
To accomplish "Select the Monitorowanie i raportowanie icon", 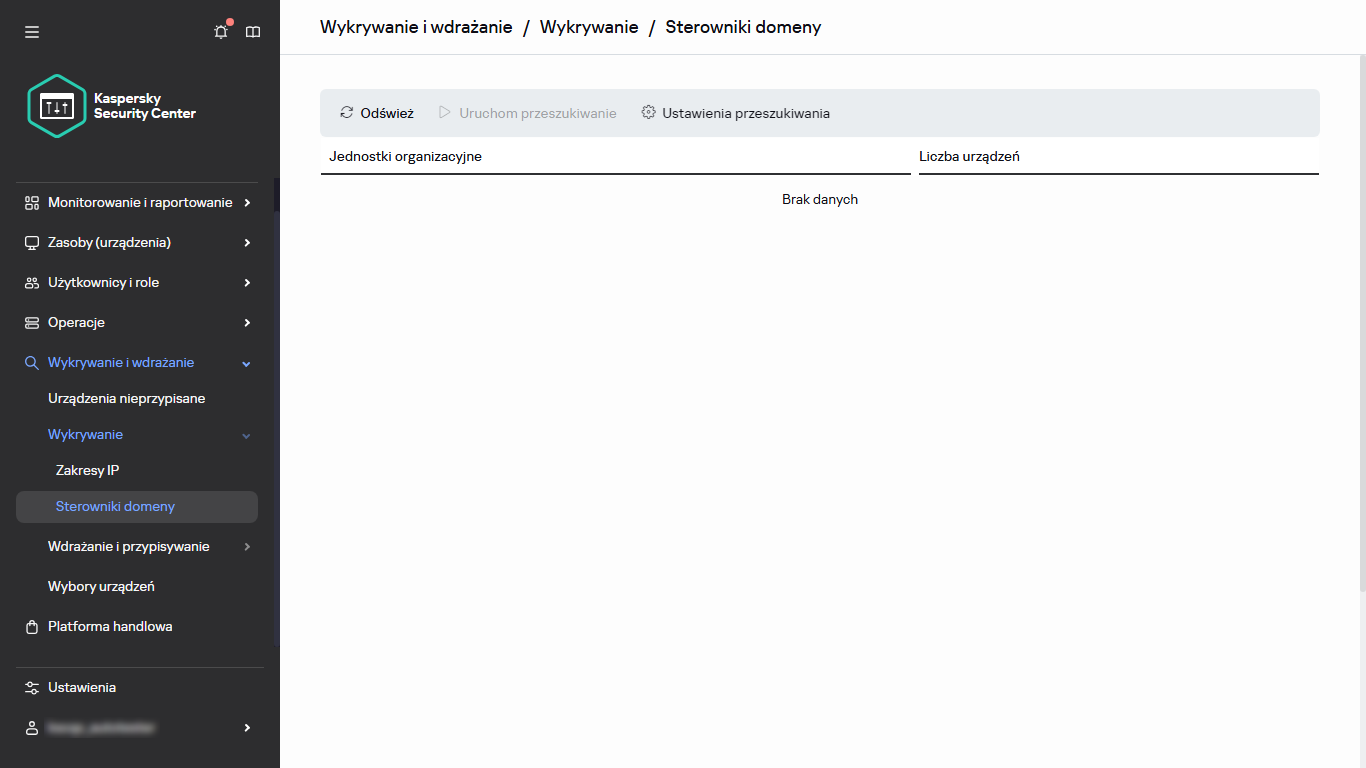I will (31, 202).
